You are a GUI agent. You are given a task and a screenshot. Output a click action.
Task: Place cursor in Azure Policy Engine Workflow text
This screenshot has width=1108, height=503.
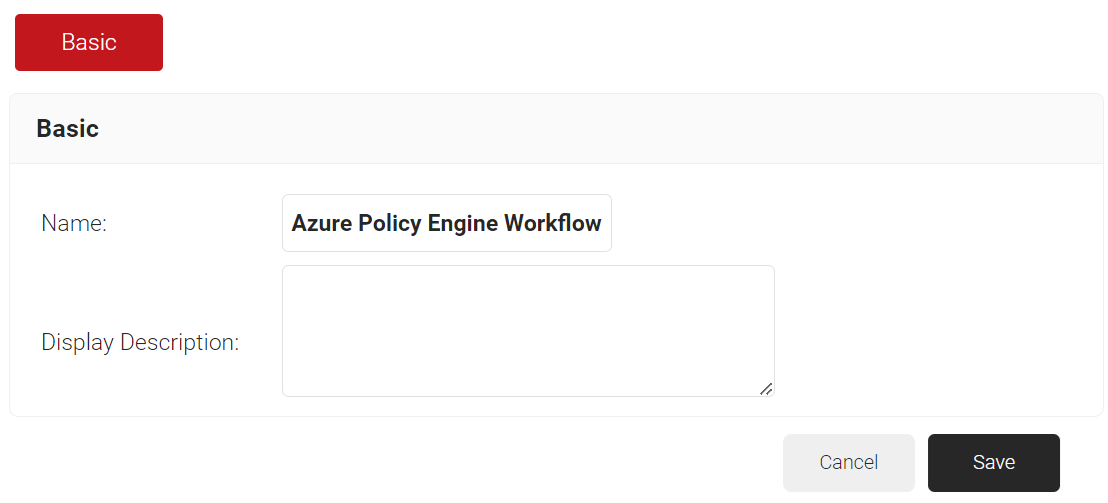pyautogui.click(x=446, y=223)
